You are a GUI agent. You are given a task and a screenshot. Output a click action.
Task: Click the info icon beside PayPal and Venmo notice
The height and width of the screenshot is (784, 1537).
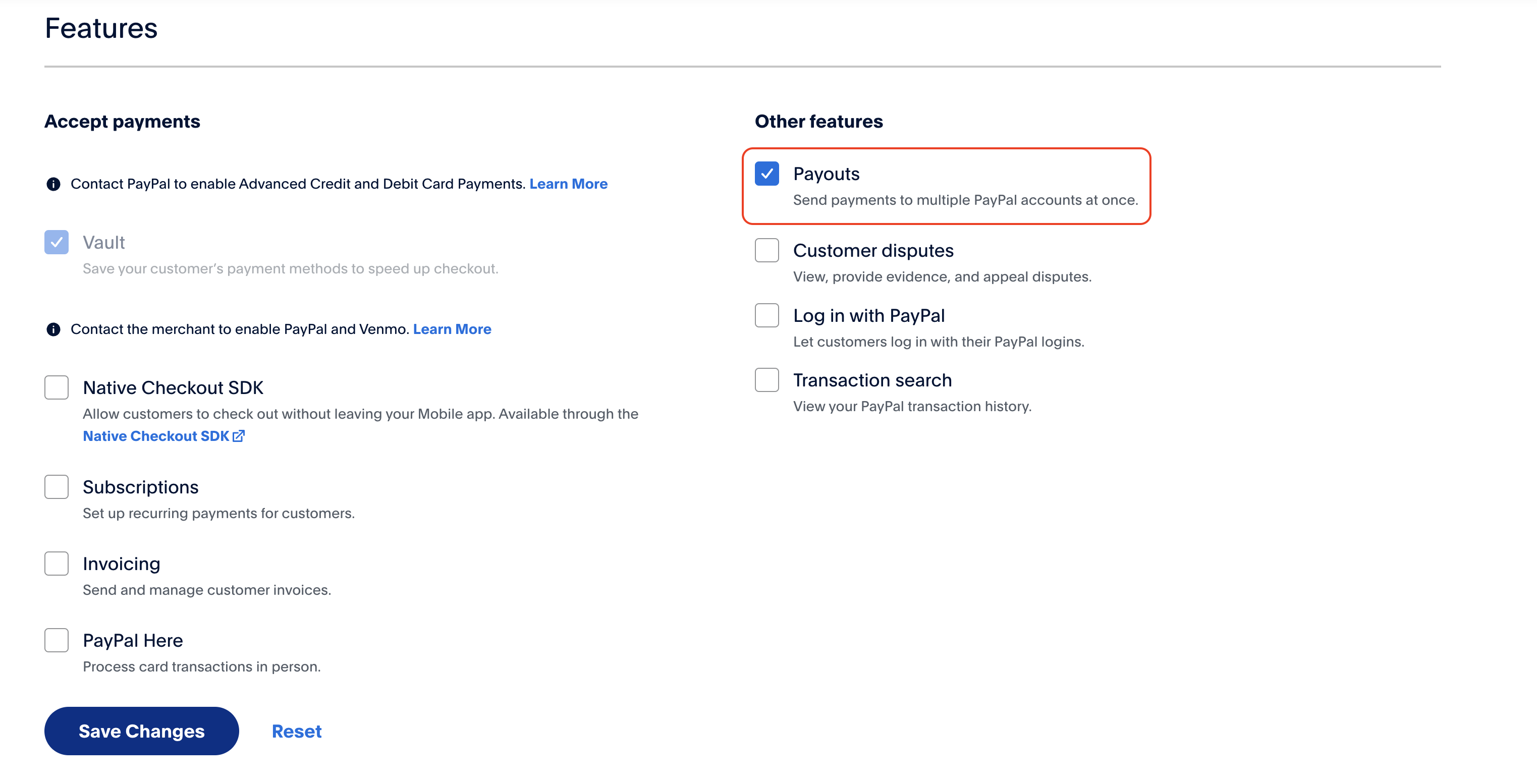click(53, 329)
